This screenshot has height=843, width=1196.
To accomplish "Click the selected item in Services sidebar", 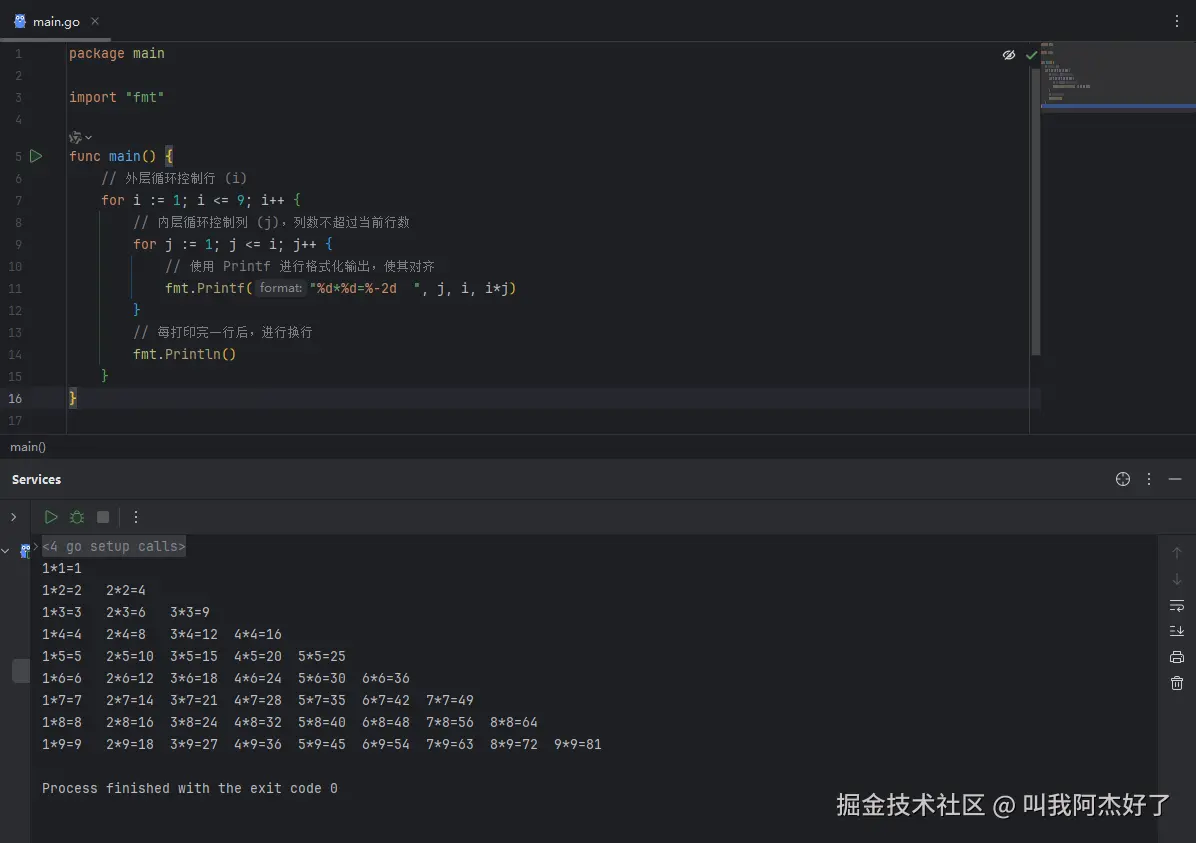I will tap(21, 671).
